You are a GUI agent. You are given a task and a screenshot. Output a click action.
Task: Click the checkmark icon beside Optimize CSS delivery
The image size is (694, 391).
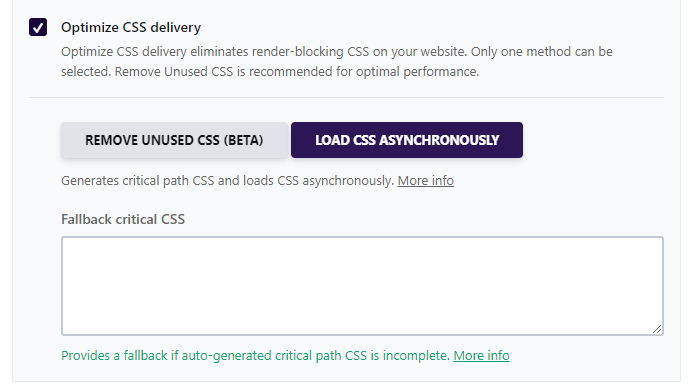tap(38, 27)
